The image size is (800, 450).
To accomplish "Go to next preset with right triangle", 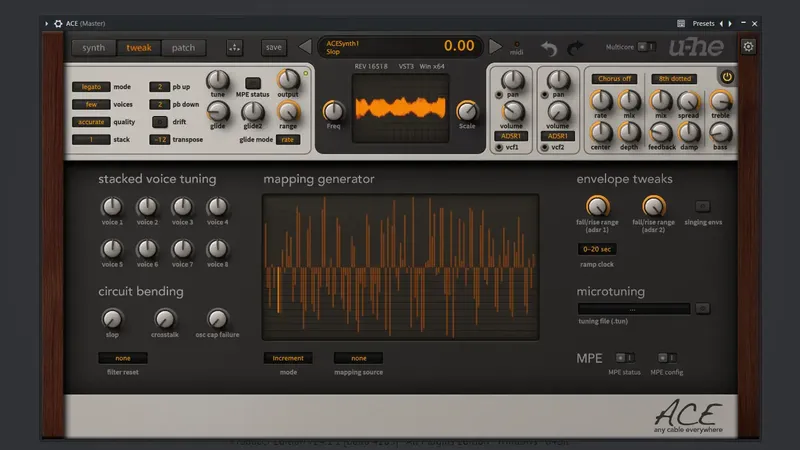I will pos(495,47).
